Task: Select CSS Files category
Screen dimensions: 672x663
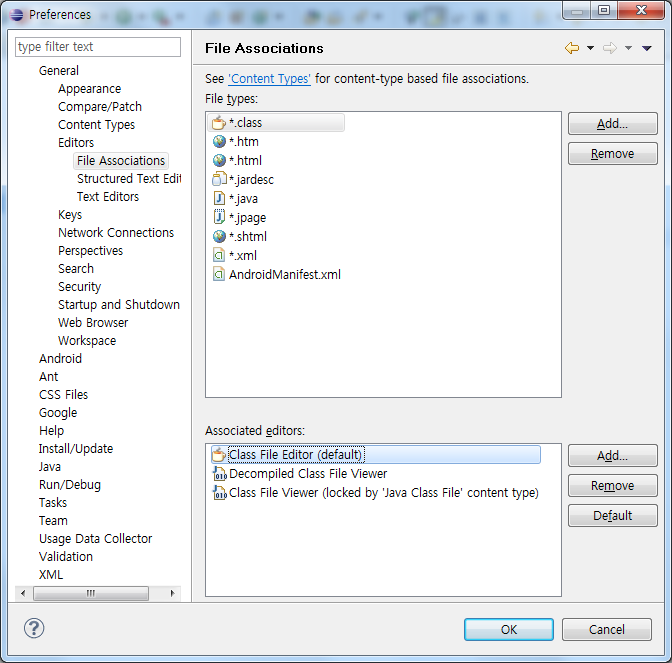Action: pyautogui.click(x=63, y=395)
